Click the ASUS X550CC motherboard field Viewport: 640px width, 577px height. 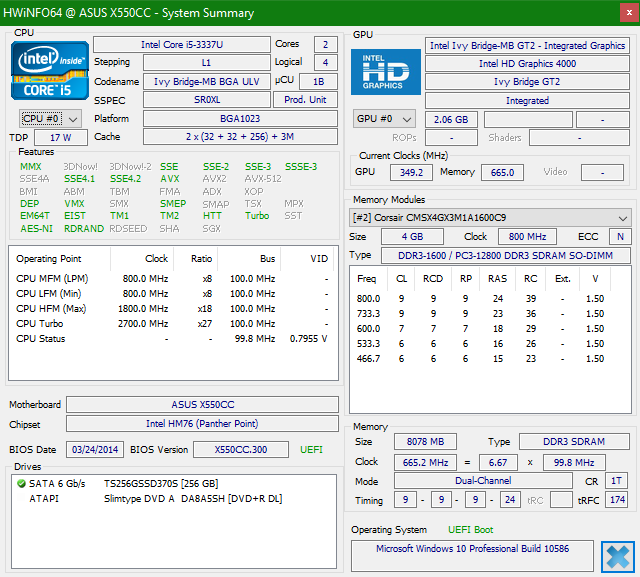pos(202,404)
